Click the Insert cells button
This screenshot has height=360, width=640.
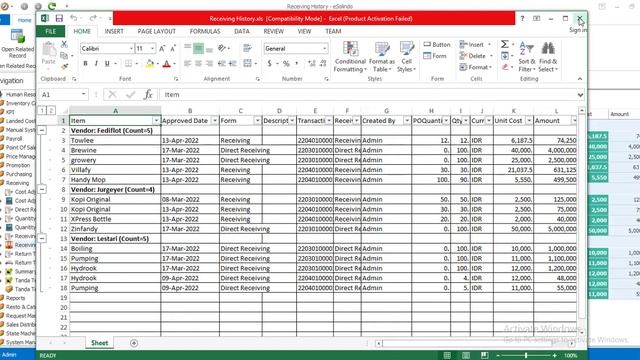476,44
